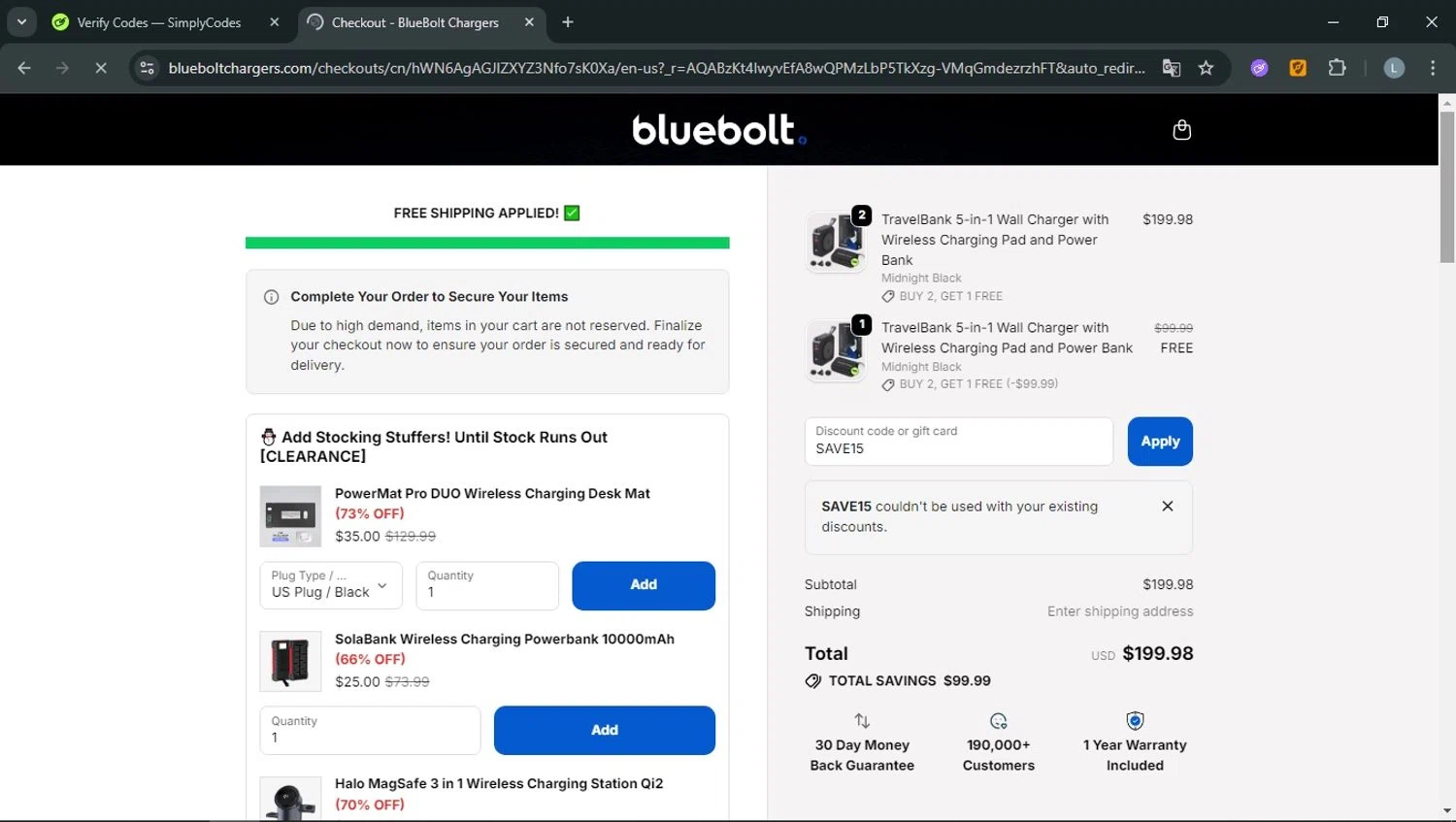
Task: Click the blueboltchargers.com address bar URL
Action: pos(656,68)
